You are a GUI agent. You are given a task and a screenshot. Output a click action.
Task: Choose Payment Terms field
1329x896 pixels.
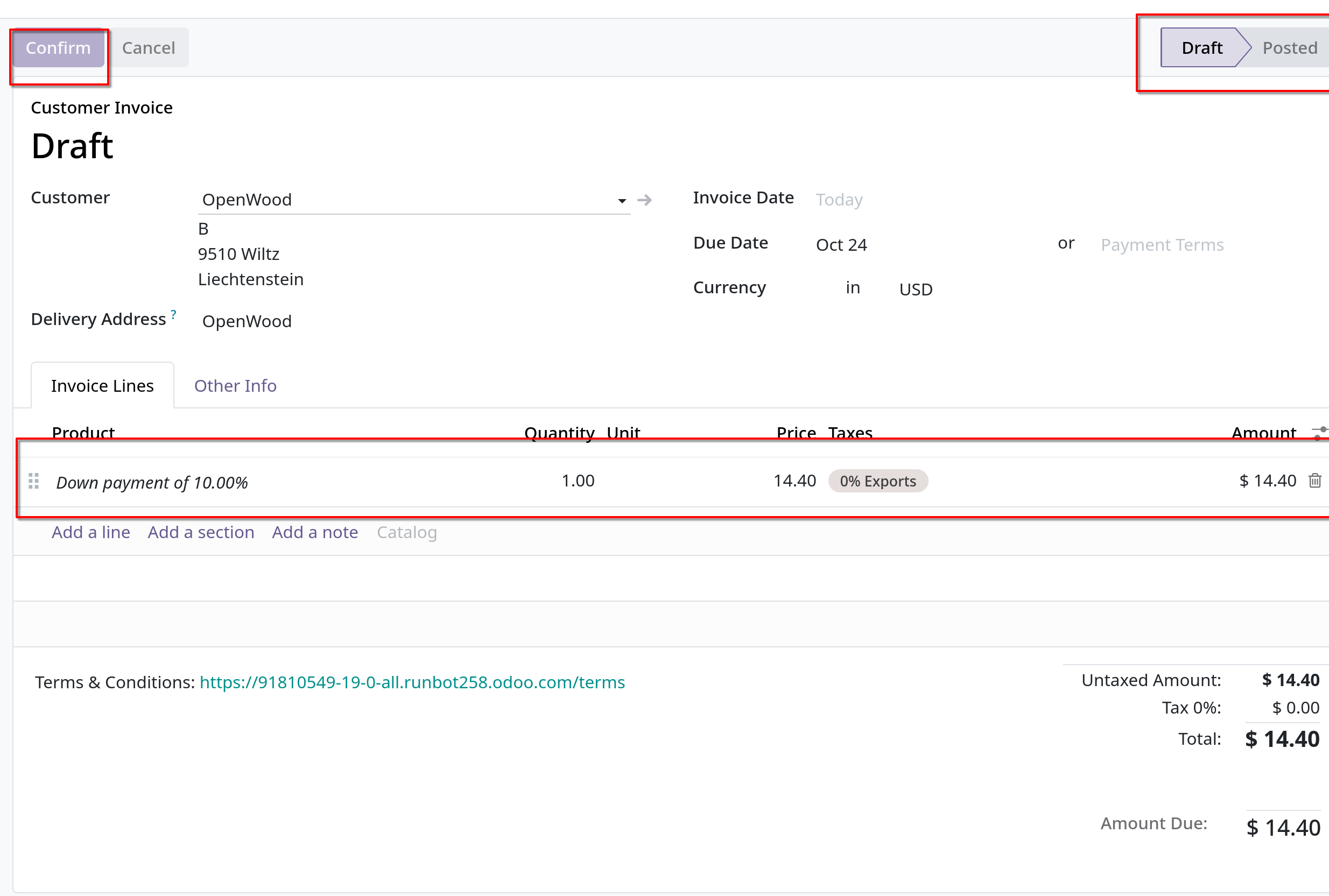(x=1162, y=245)
